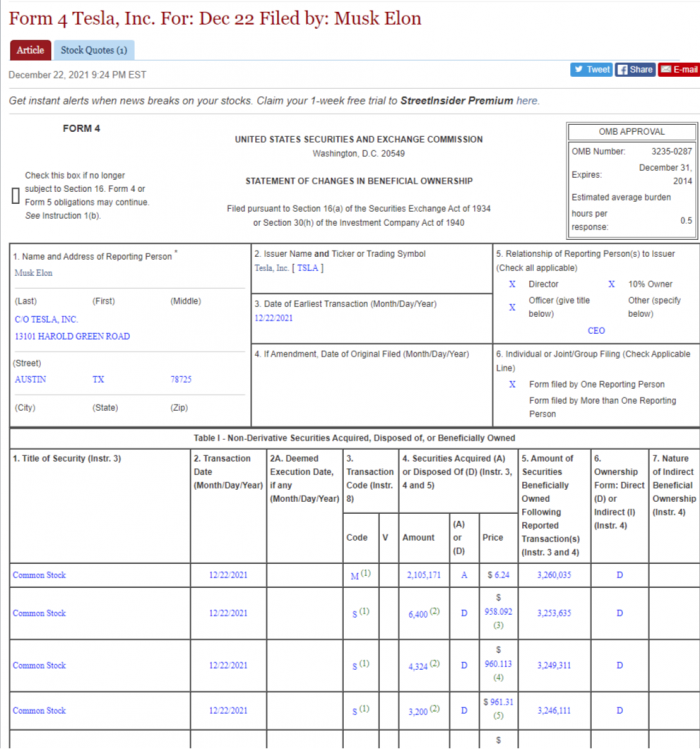Click the C/O TESLA, INC. address line
Viewport: 700px width, 749px height.
click(47, 319)
